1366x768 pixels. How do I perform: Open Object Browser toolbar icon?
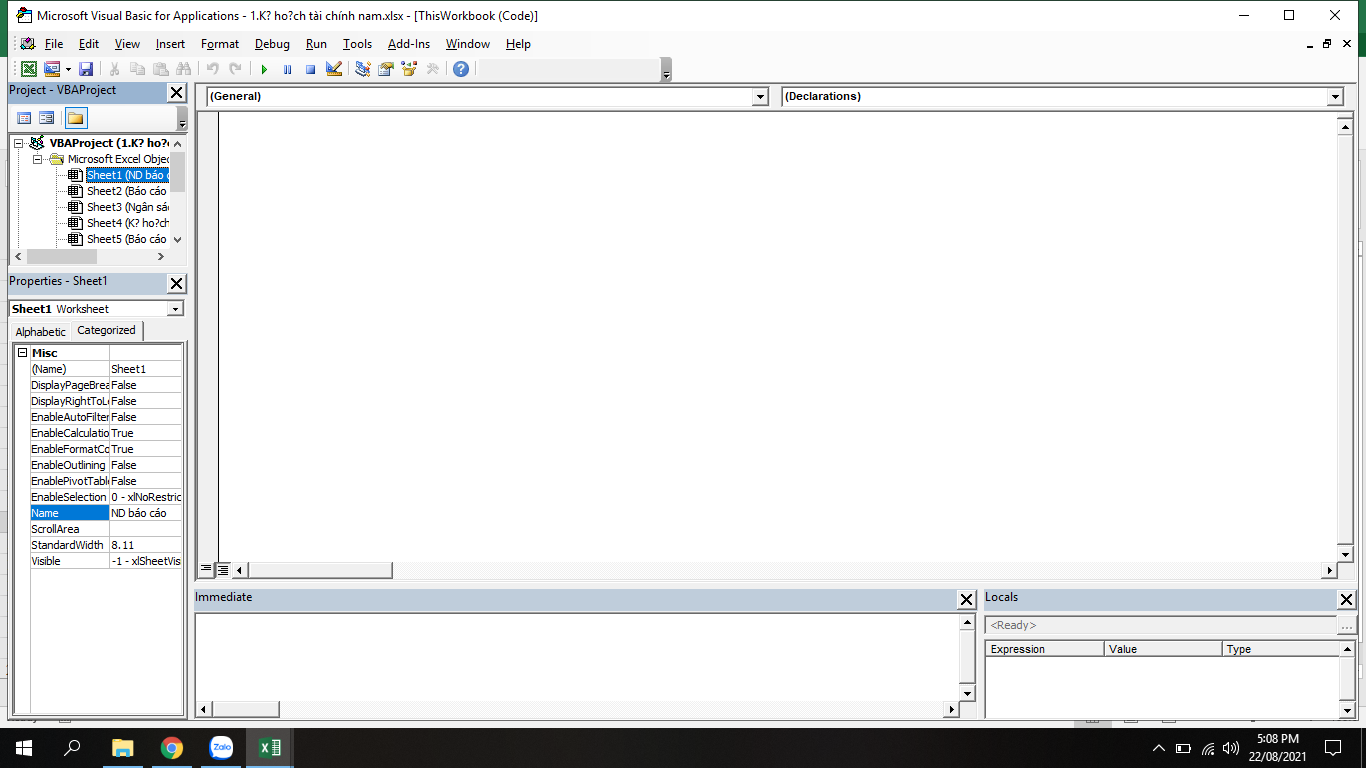coord(409,69)
